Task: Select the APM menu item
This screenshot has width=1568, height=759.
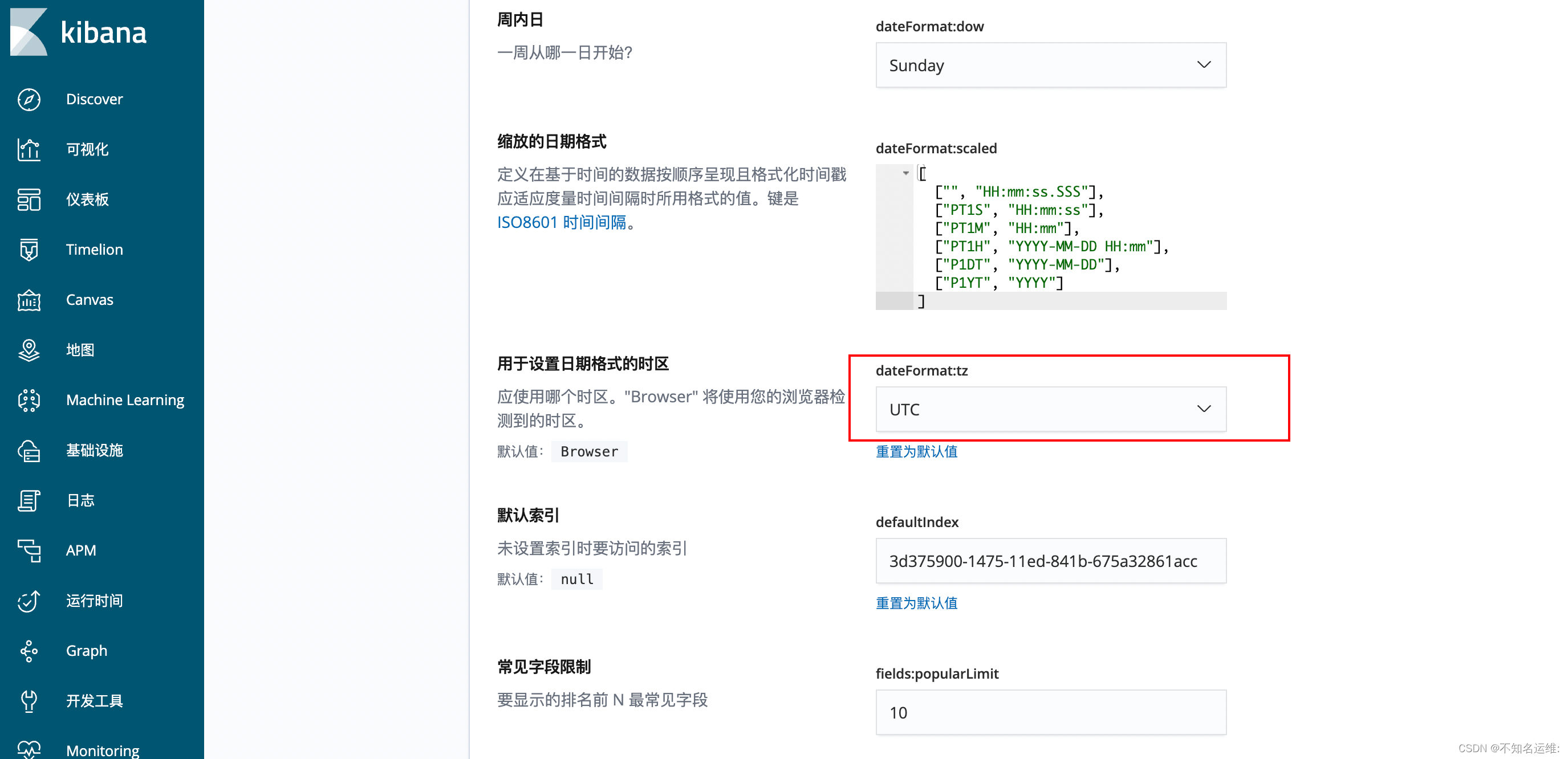Action: coord(80,550)
